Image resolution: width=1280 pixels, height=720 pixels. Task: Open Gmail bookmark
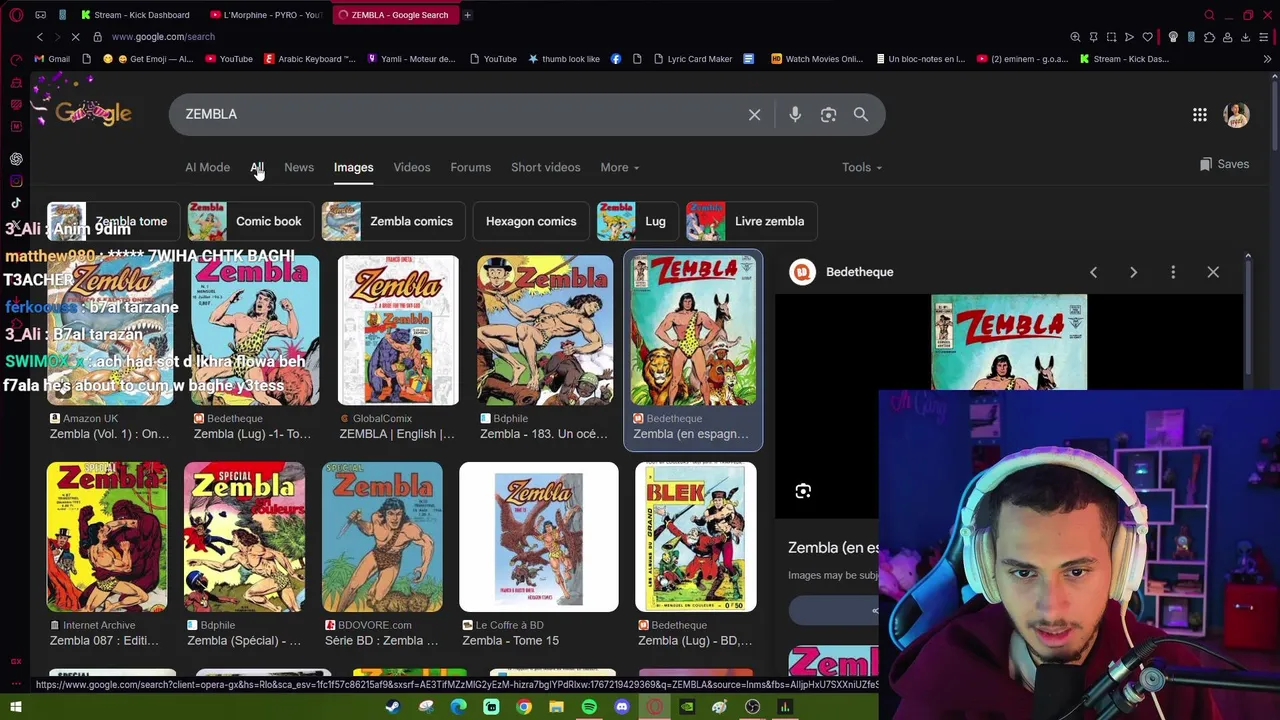(52, 59)
